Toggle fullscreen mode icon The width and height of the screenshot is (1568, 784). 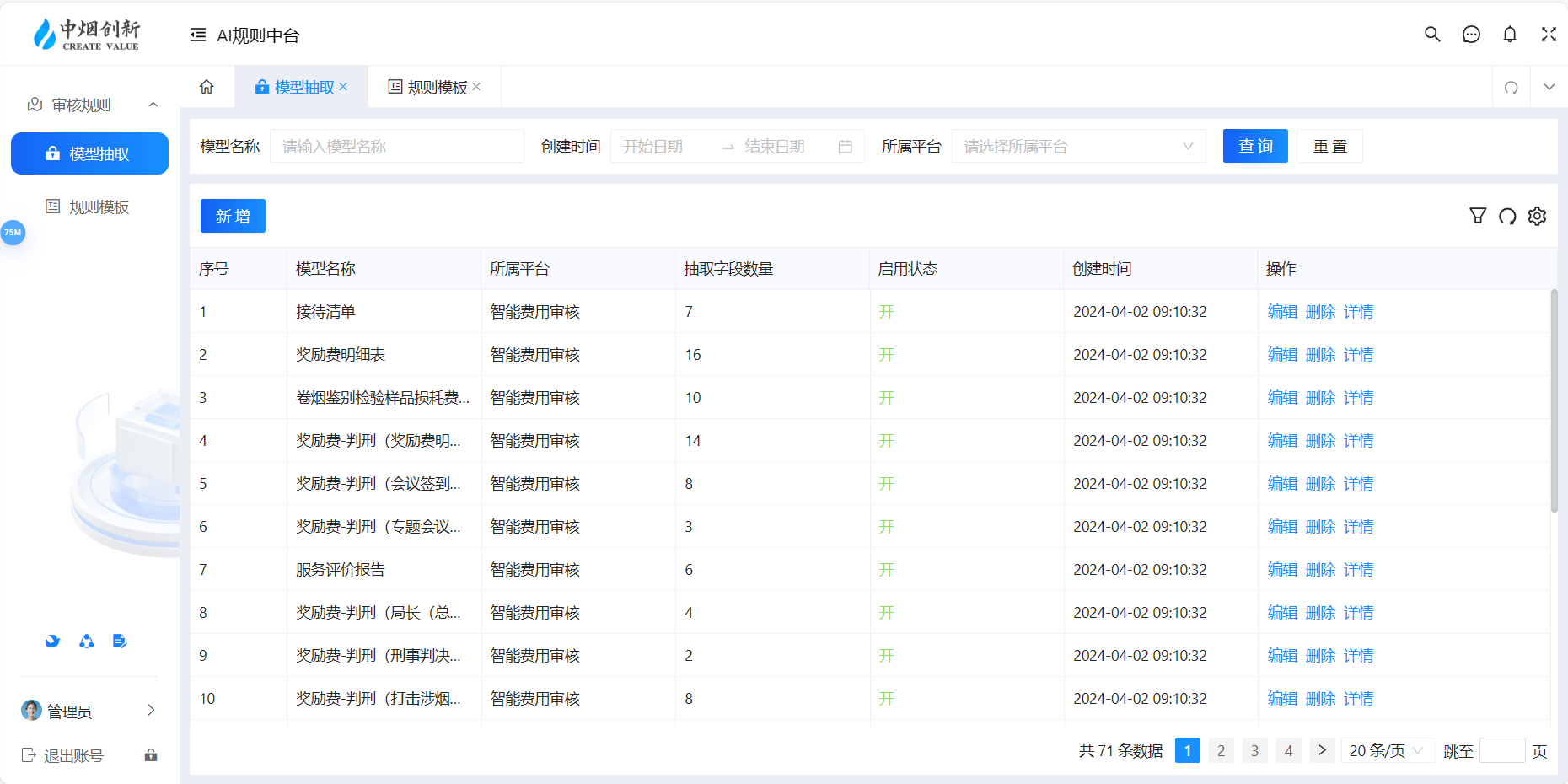pyautogui.click(x=1549, y=35)
